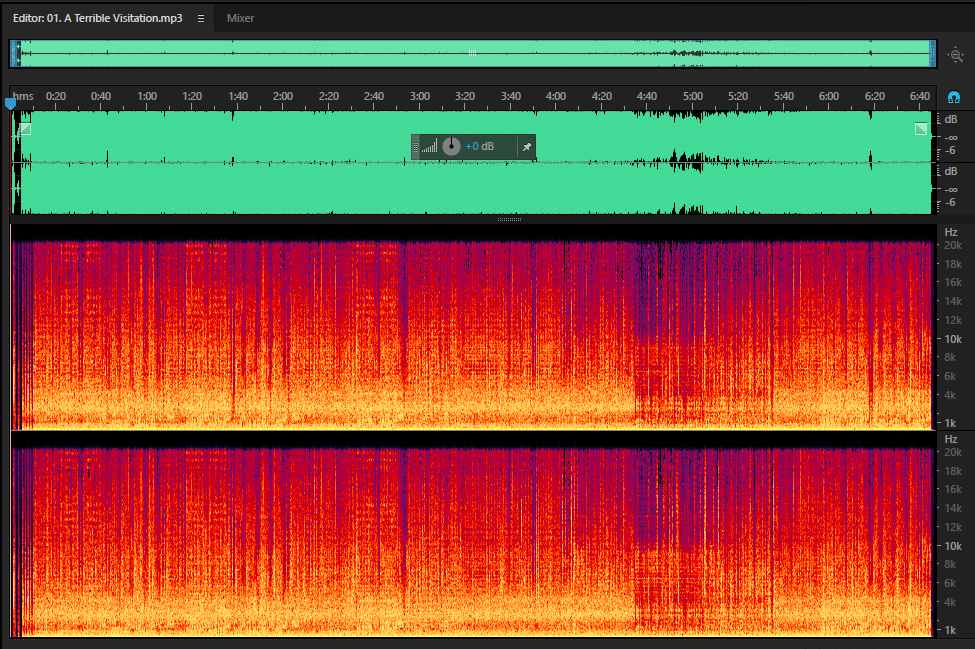Click the 4k label on the lower frequency scale
This screenshot has height=649, width=975.
pos(950,602)
